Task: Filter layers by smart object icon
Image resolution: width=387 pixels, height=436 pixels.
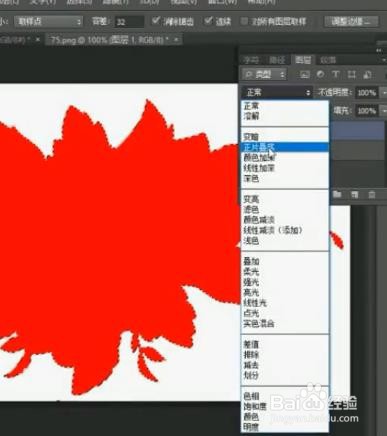Action: tap(367, 74)
